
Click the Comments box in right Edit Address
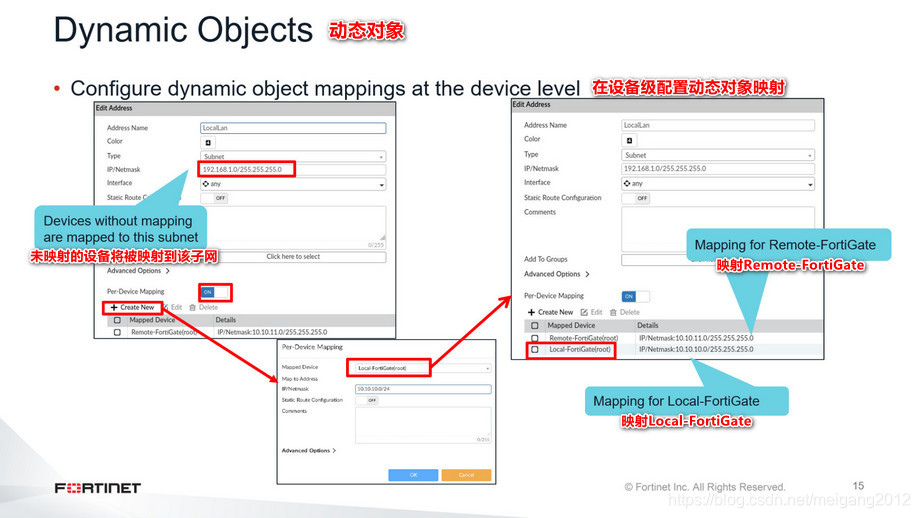tap(718, 229)
